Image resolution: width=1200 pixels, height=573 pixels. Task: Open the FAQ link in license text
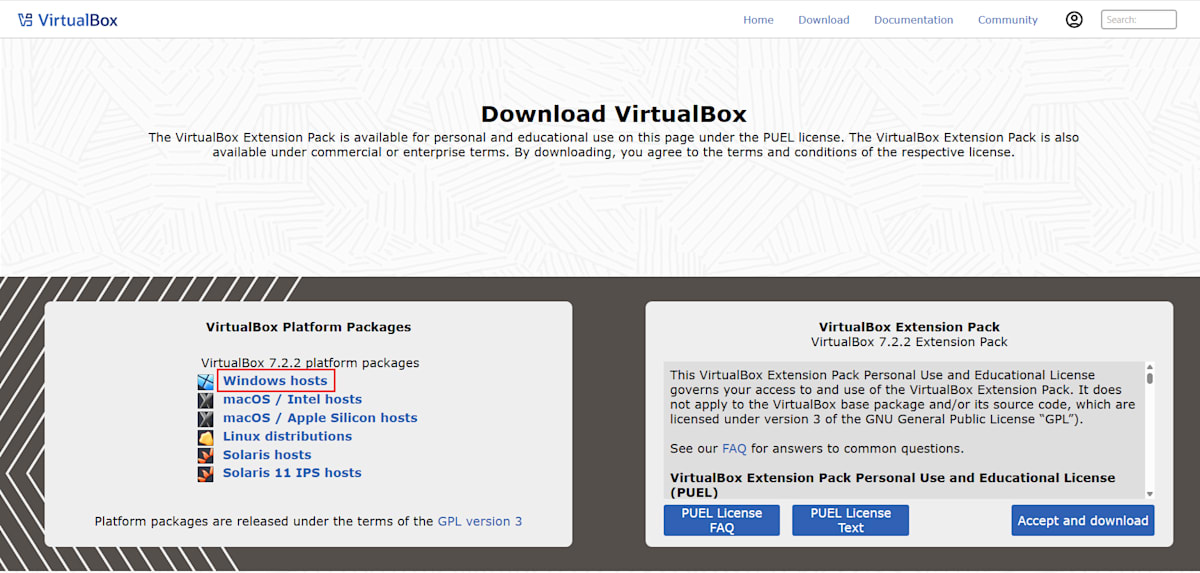734,449
